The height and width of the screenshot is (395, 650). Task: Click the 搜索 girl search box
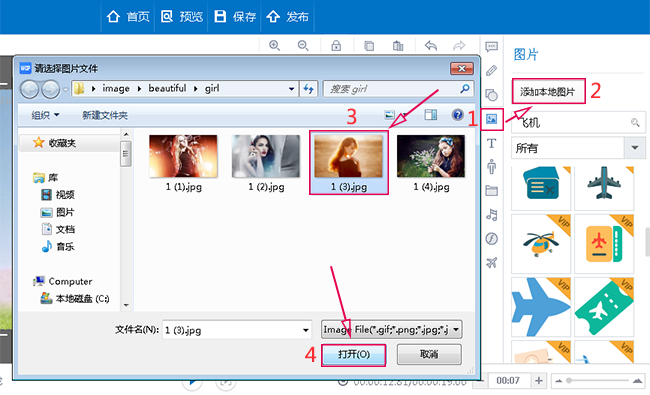[398, 89]
